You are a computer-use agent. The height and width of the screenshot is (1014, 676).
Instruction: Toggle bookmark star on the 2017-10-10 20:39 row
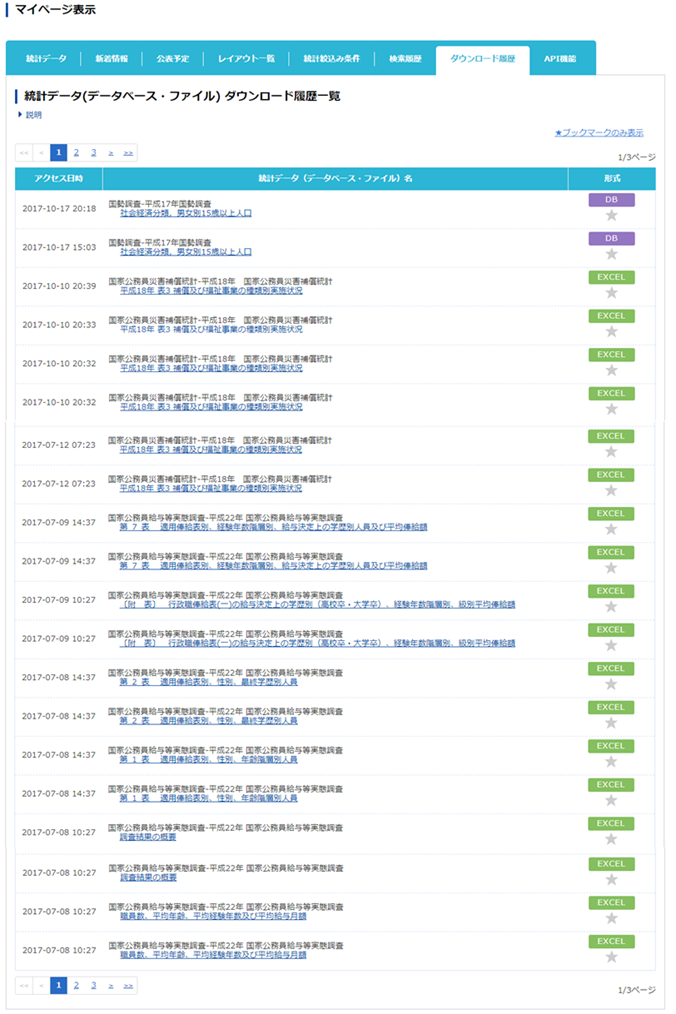pyautogui.click(x=611, y=293)
